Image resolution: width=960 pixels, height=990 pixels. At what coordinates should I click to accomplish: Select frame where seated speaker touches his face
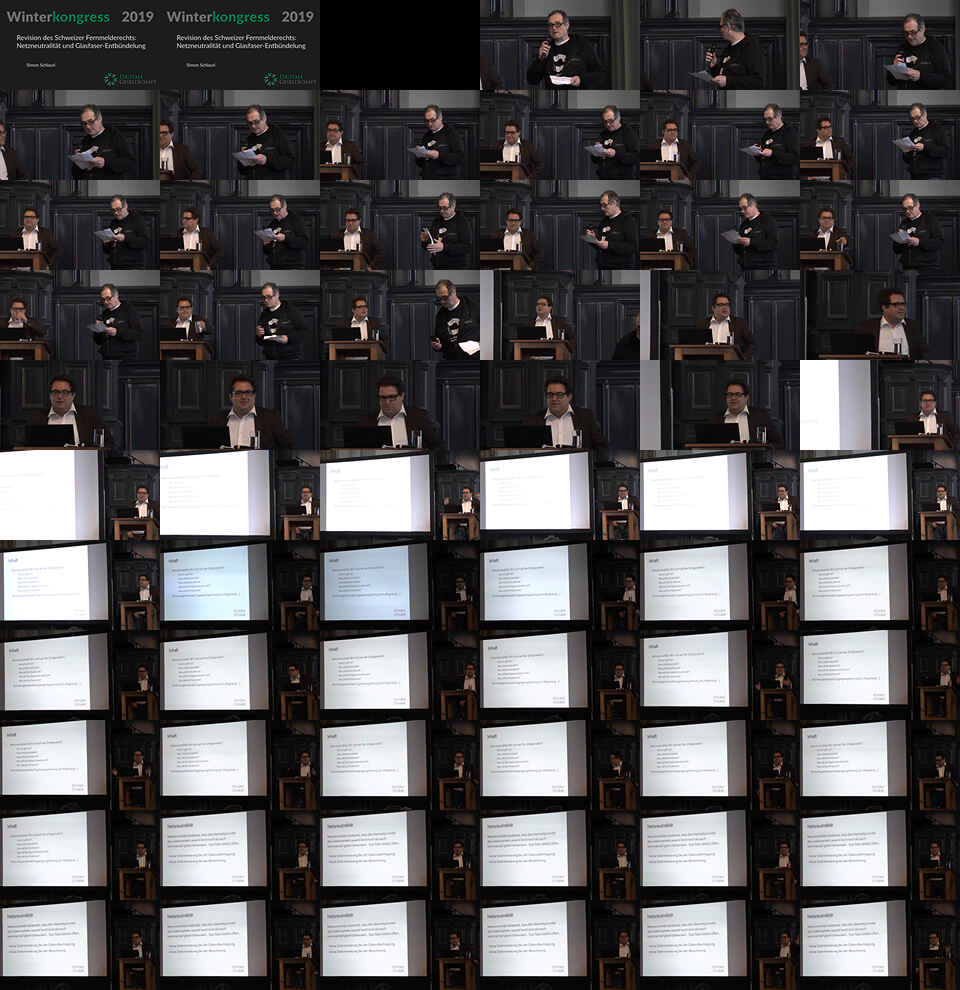tap(80, 315)
